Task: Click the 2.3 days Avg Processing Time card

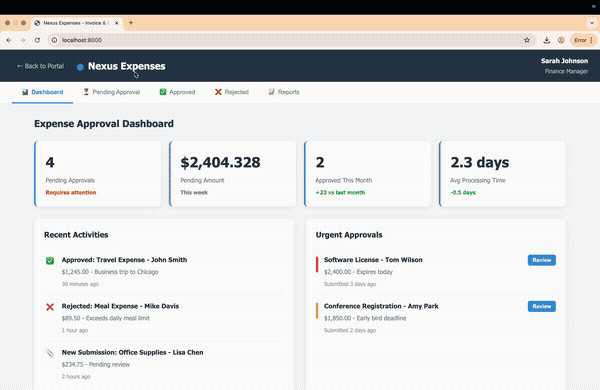Action: pos(503,174)
